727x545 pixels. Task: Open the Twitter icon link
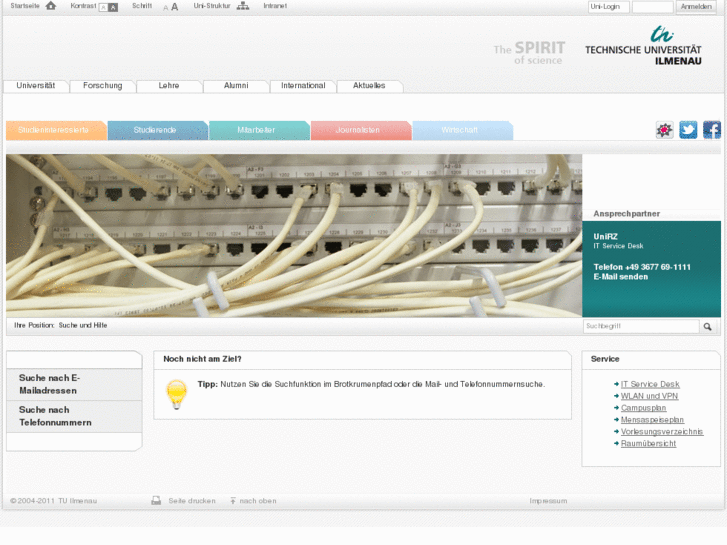pyautogui.click(x=688, y=130)
